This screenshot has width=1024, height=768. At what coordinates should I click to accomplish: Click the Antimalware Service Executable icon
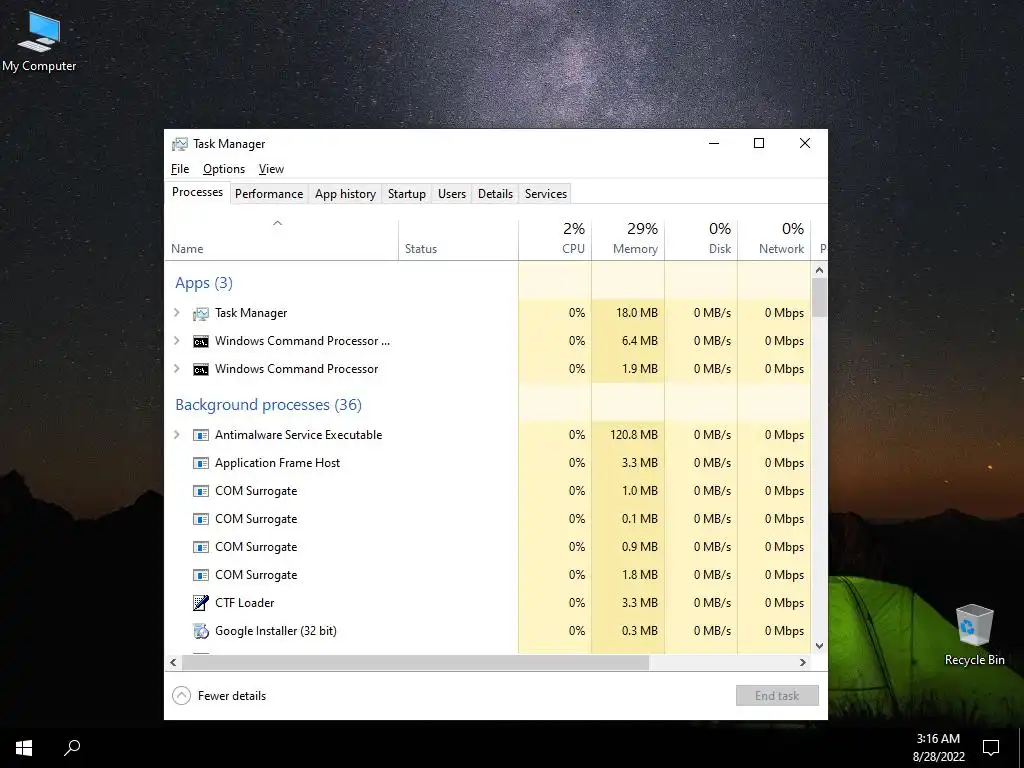[x=200, y=435]
